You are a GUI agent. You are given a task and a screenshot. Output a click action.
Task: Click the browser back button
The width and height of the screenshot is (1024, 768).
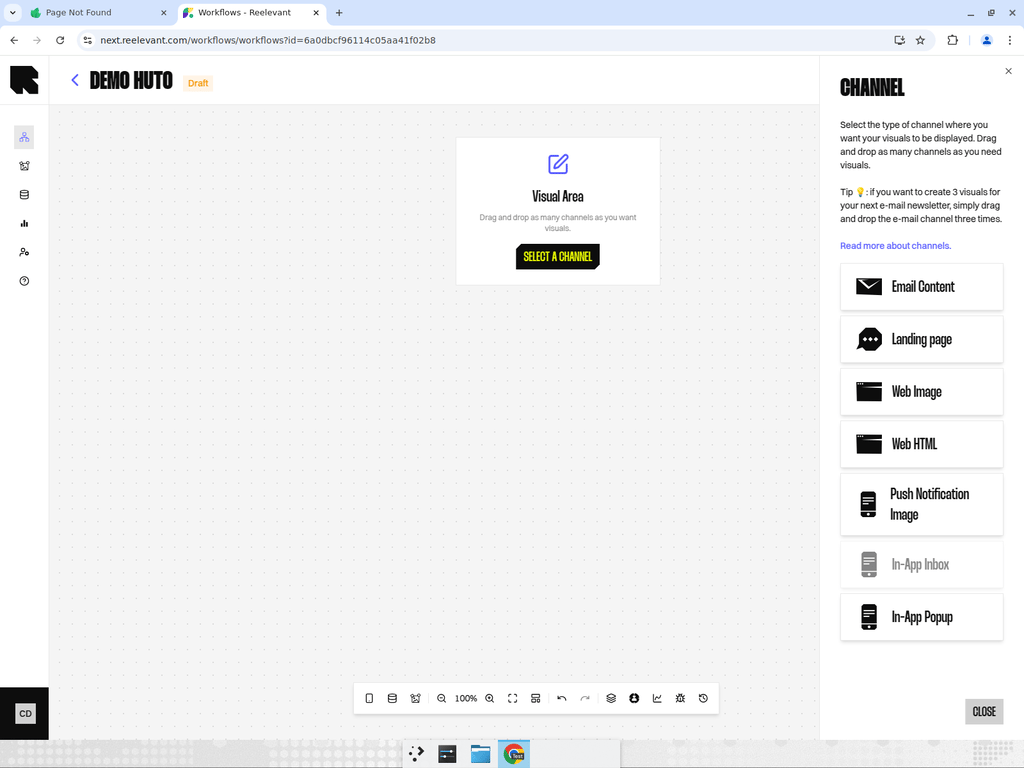point(14,40)
